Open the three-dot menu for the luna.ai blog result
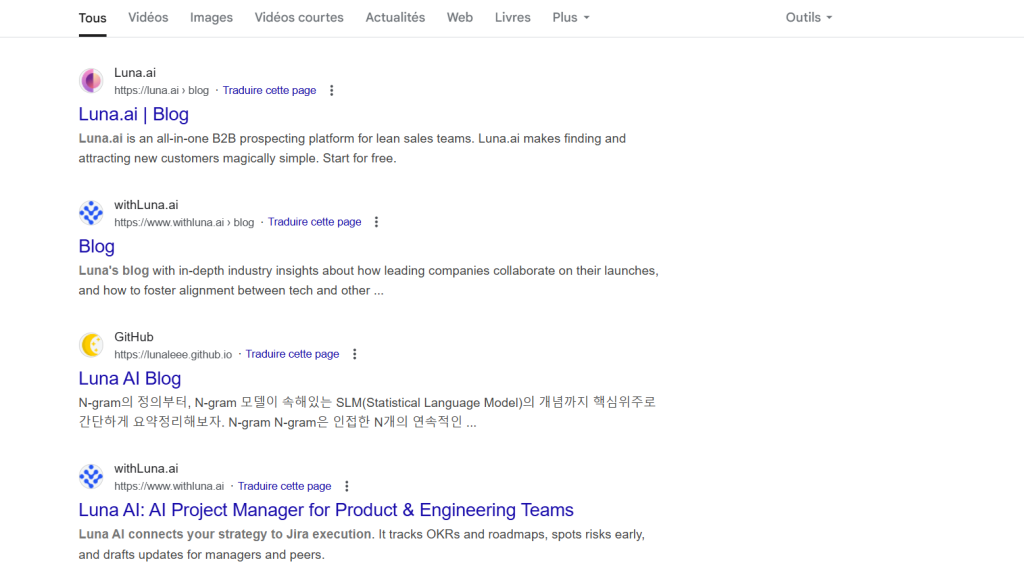This screenshot has width=1024, height=572. [x=332, y=91]
